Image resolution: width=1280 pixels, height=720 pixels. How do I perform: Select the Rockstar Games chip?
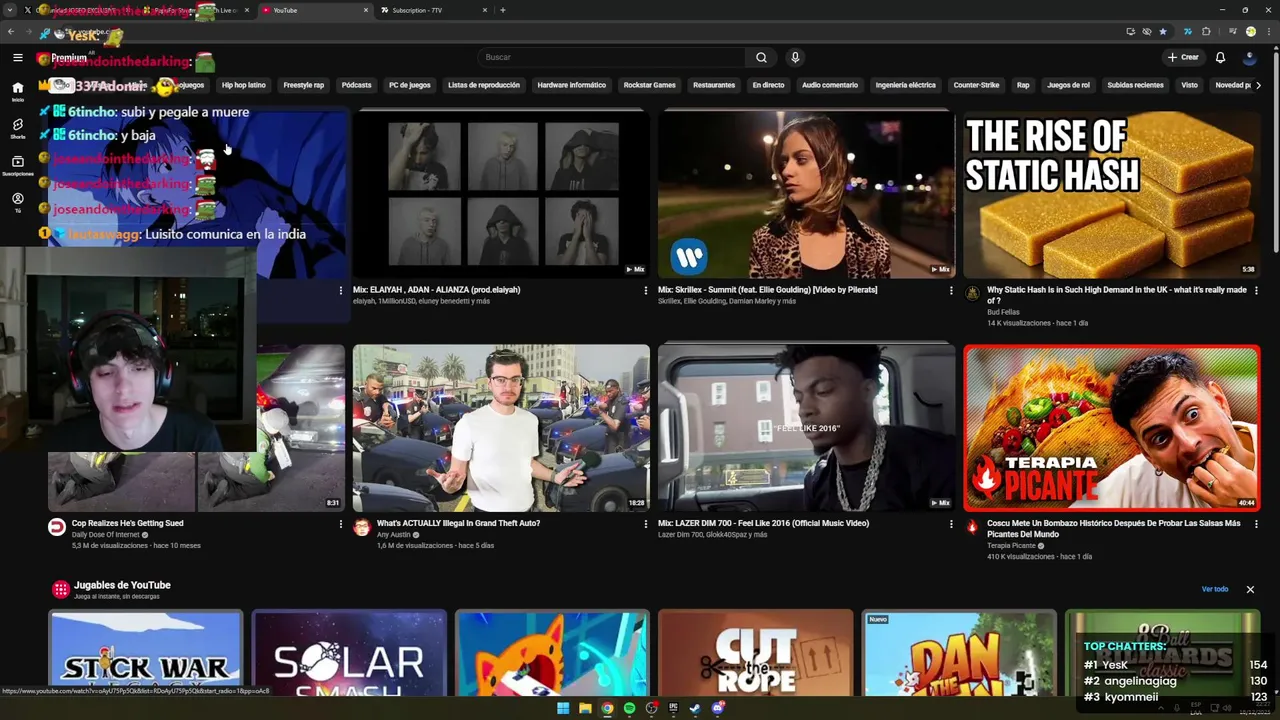[x=650, y=85]
